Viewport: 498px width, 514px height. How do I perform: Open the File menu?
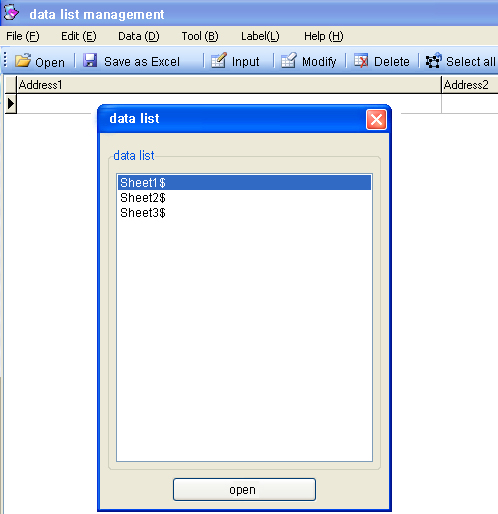pyautogui.click(x=23, y=36)
